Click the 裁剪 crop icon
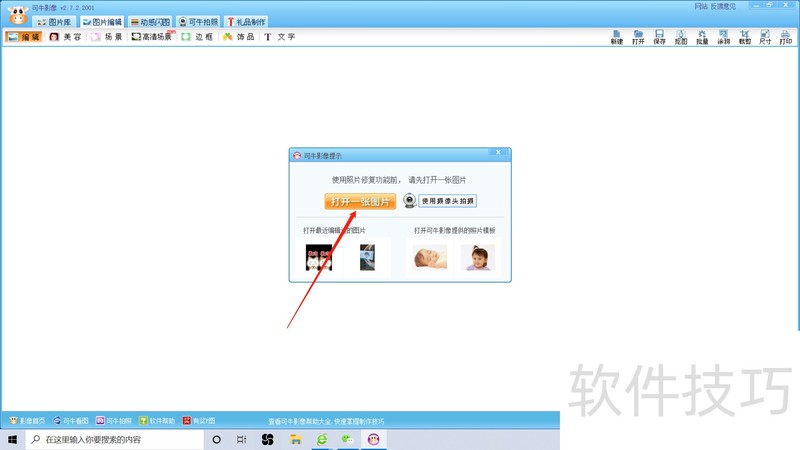This screenshot has height=450, width=800. click(744, 37)
